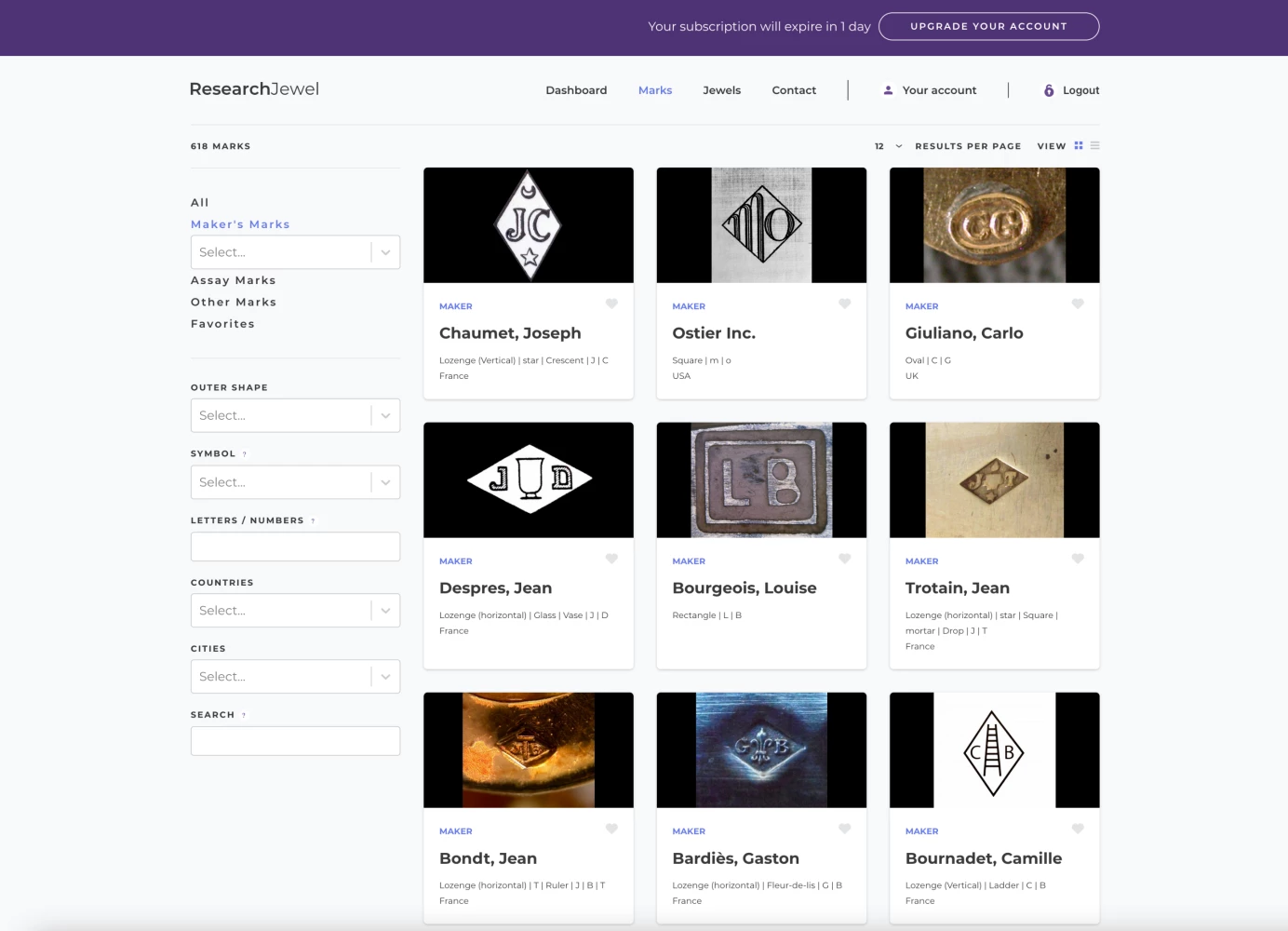Open the Countries select dropdown
This screenshot has height=931, width=1288.
tap(295, 611)
